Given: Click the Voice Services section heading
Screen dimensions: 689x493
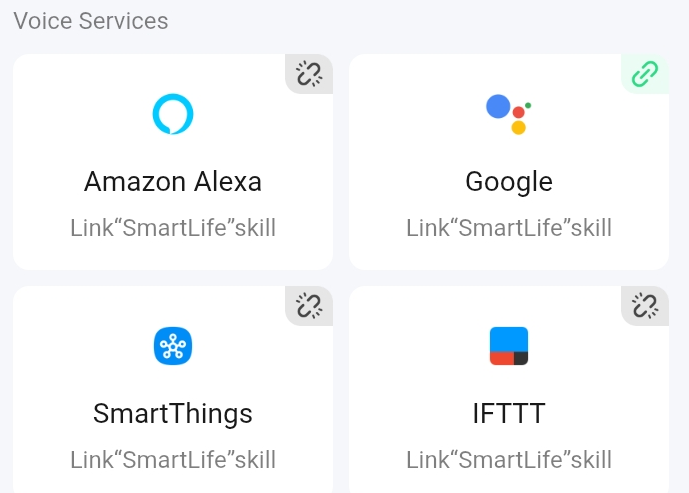Looking at the screenshot, I should [91, 20].
